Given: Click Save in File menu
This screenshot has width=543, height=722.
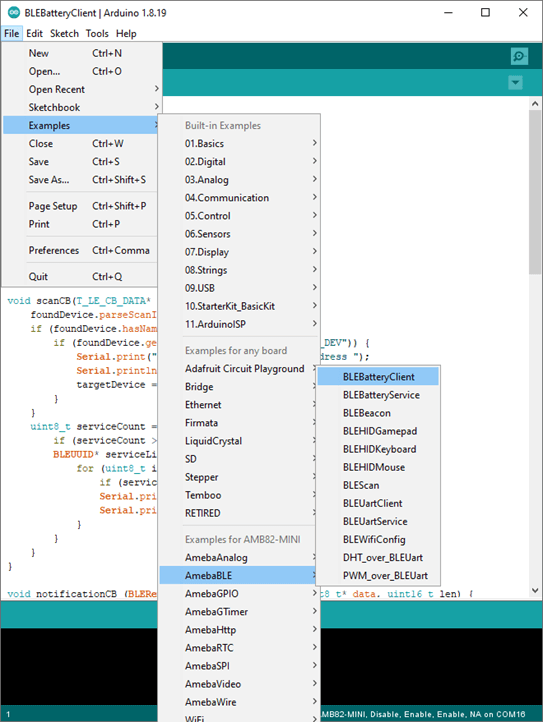Looking at the screenshot, I should pyautogui.click(x=81, y=162).
